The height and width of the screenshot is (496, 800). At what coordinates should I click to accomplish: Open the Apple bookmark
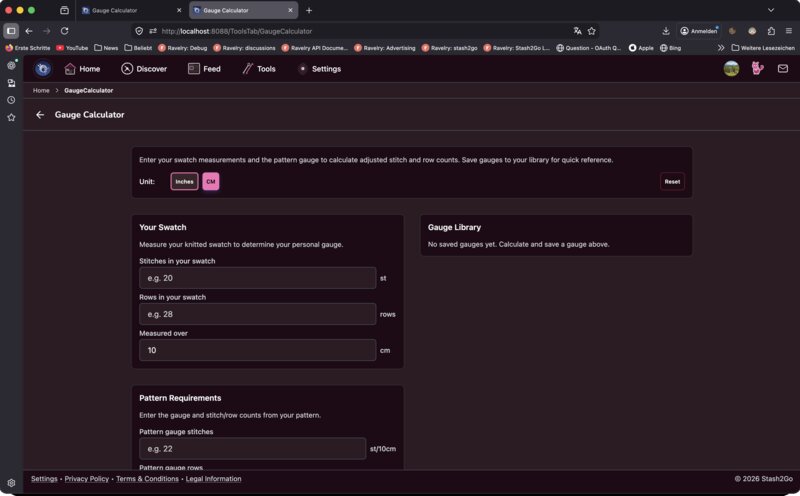(641, 48)
